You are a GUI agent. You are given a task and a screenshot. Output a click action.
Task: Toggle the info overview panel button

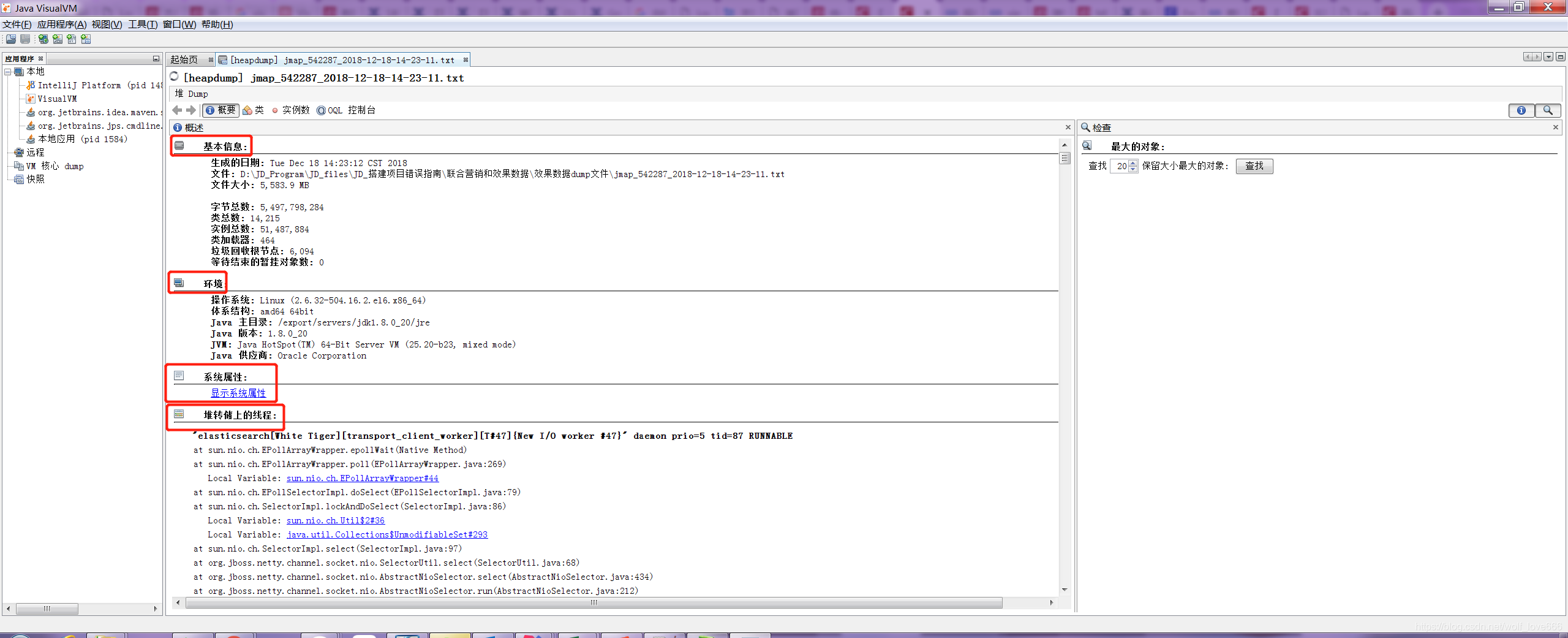tap(1521, 110)
